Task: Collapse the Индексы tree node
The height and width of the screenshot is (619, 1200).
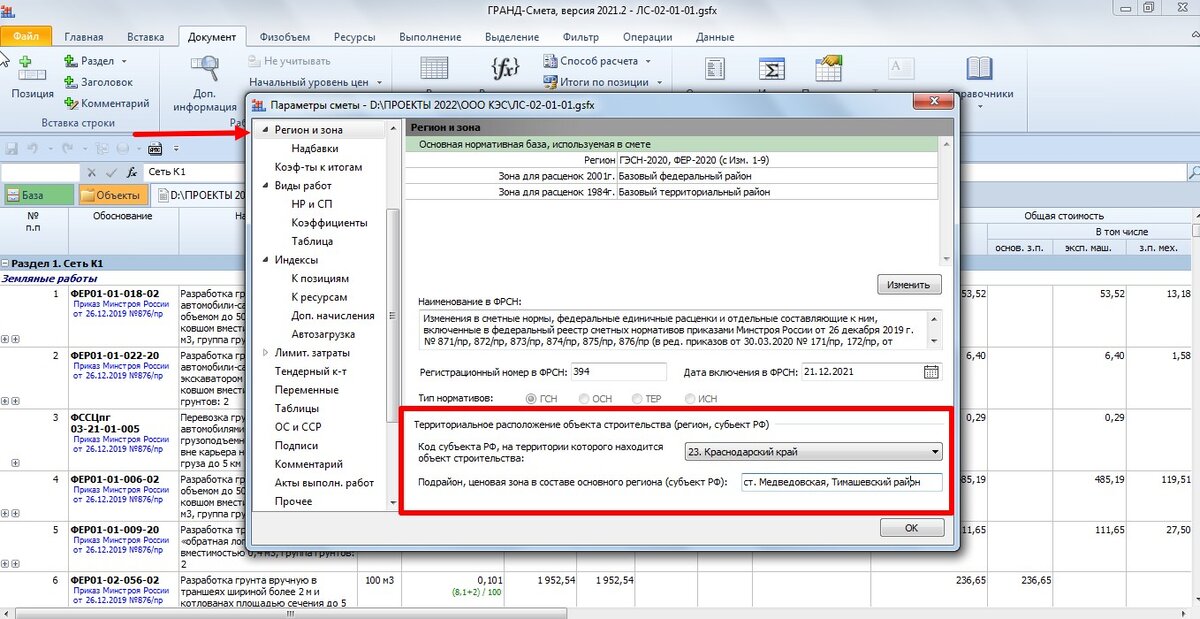Action: [265, 260]
